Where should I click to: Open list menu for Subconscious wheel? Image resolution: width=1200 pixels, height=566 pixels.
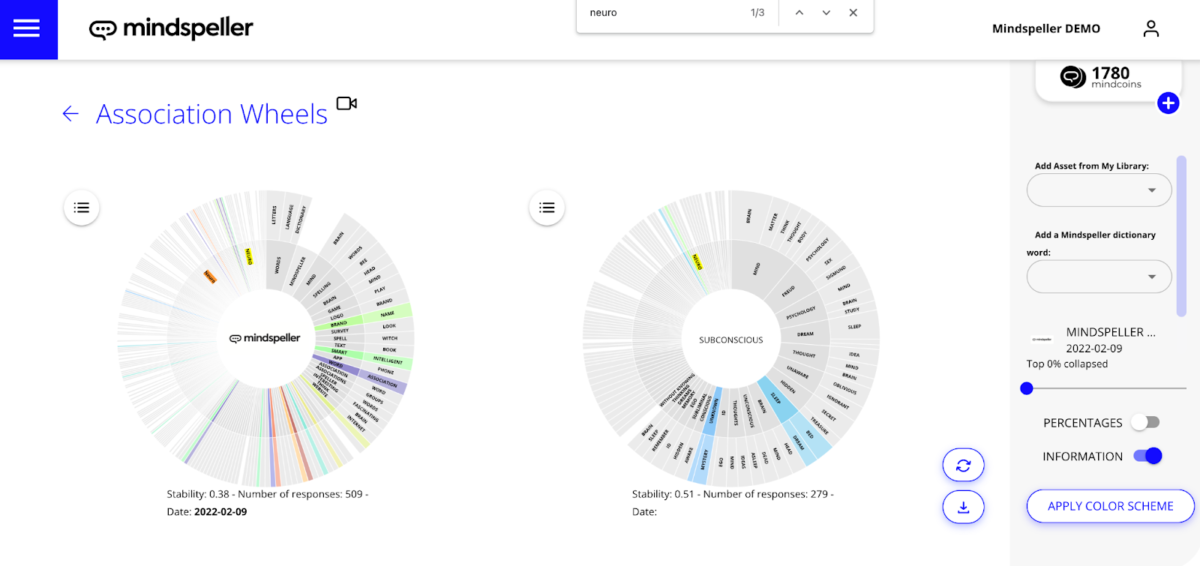click(x=547, y=207)
